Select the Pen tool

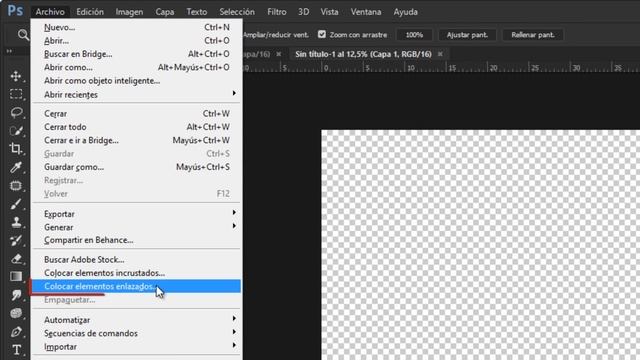pyautogui.click(x=16, y=331)
